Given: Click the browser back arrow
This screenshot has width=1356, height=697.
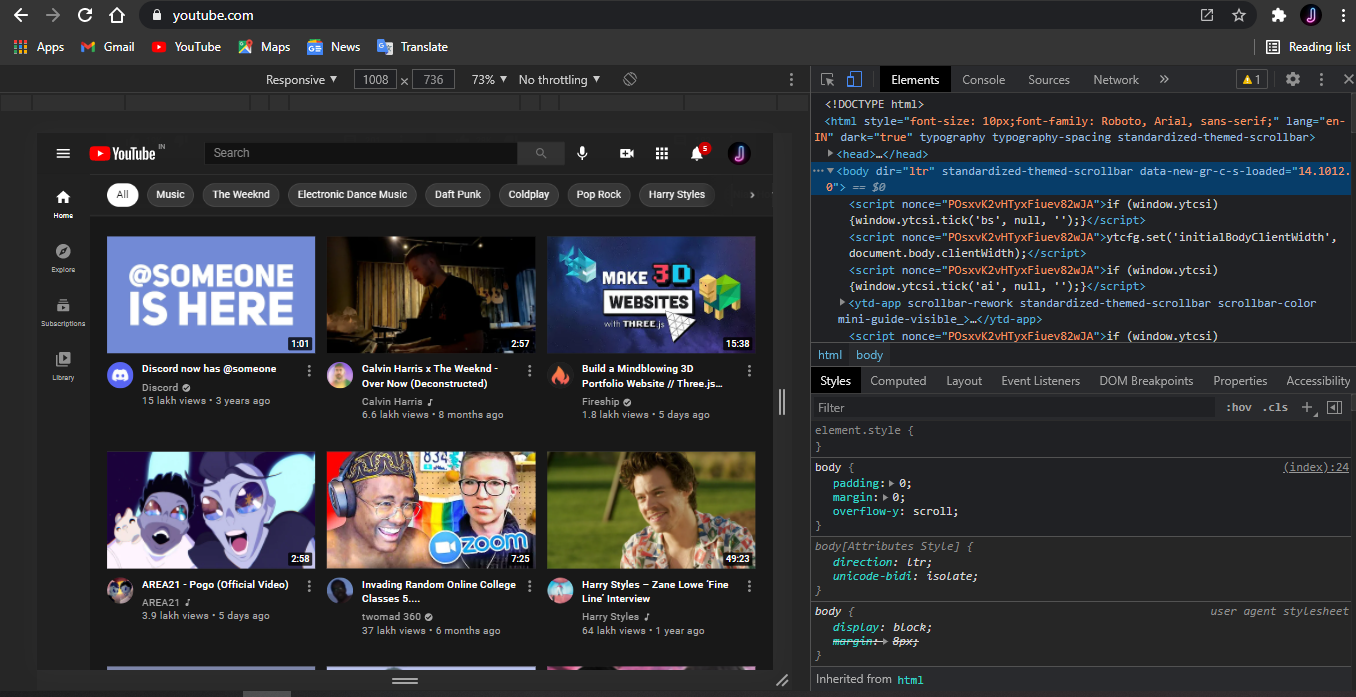Looking at the screenshot, I should (x=21, y=15).
